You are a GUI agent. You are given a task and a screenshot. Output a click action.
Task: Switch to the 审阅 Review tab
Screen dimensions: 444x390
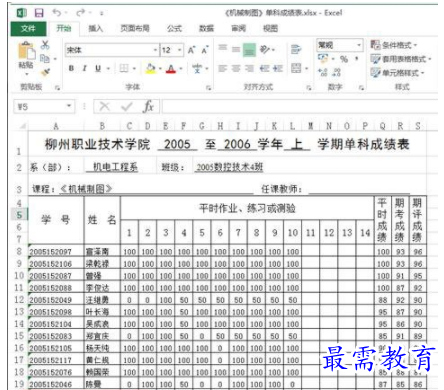[x=238, y=29]
